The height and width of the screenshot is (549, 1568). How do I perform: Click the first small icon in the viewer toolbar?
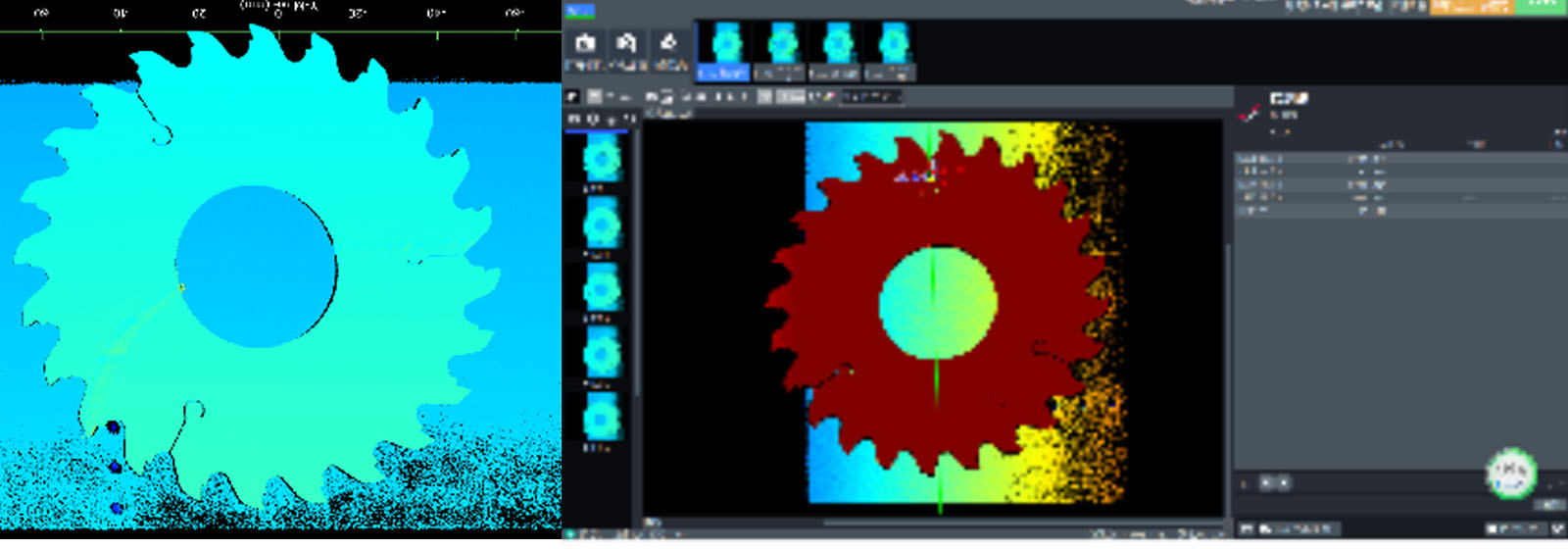[x=573, y=96]
